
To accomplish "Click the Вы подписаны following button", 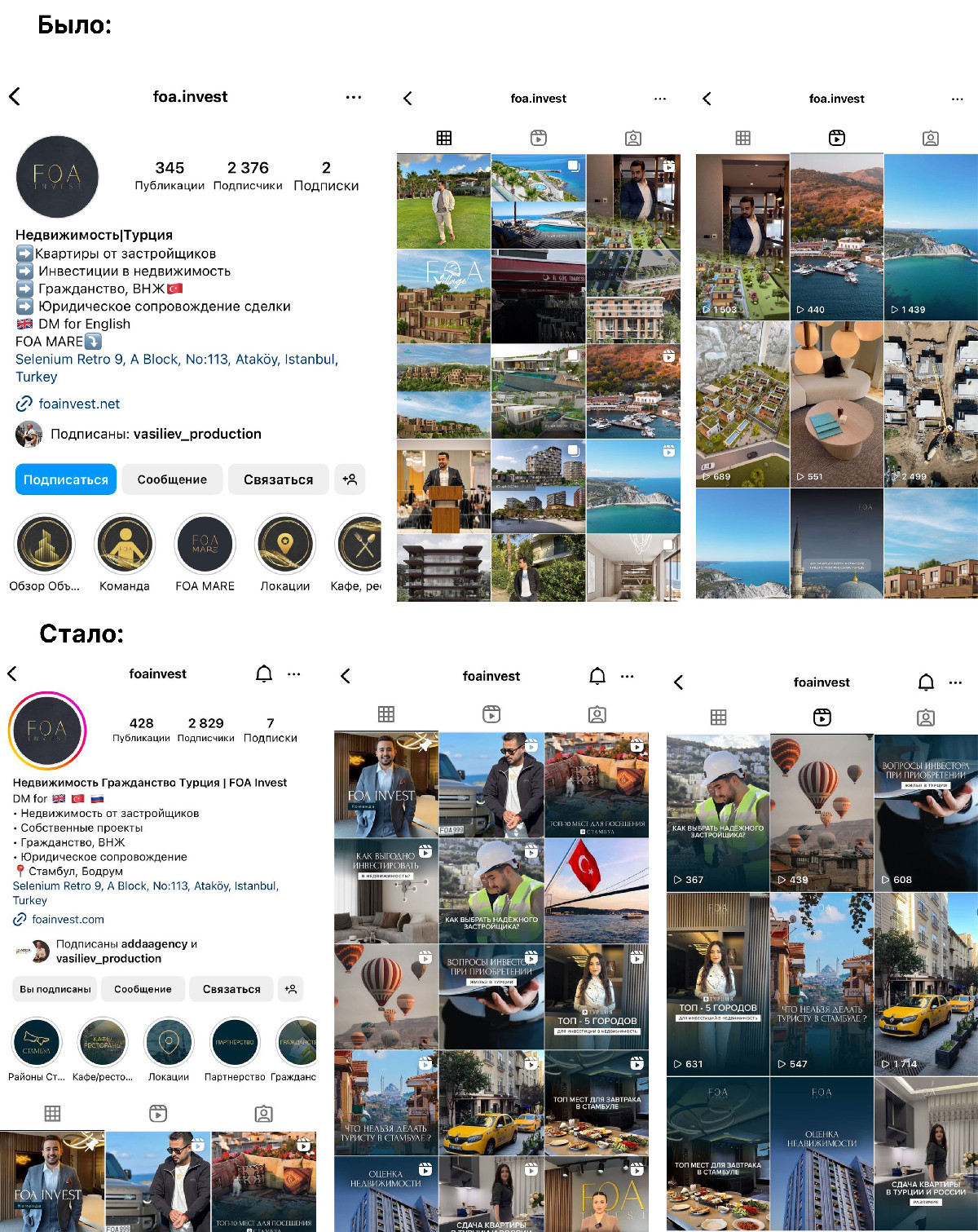I will coord(55,989).
